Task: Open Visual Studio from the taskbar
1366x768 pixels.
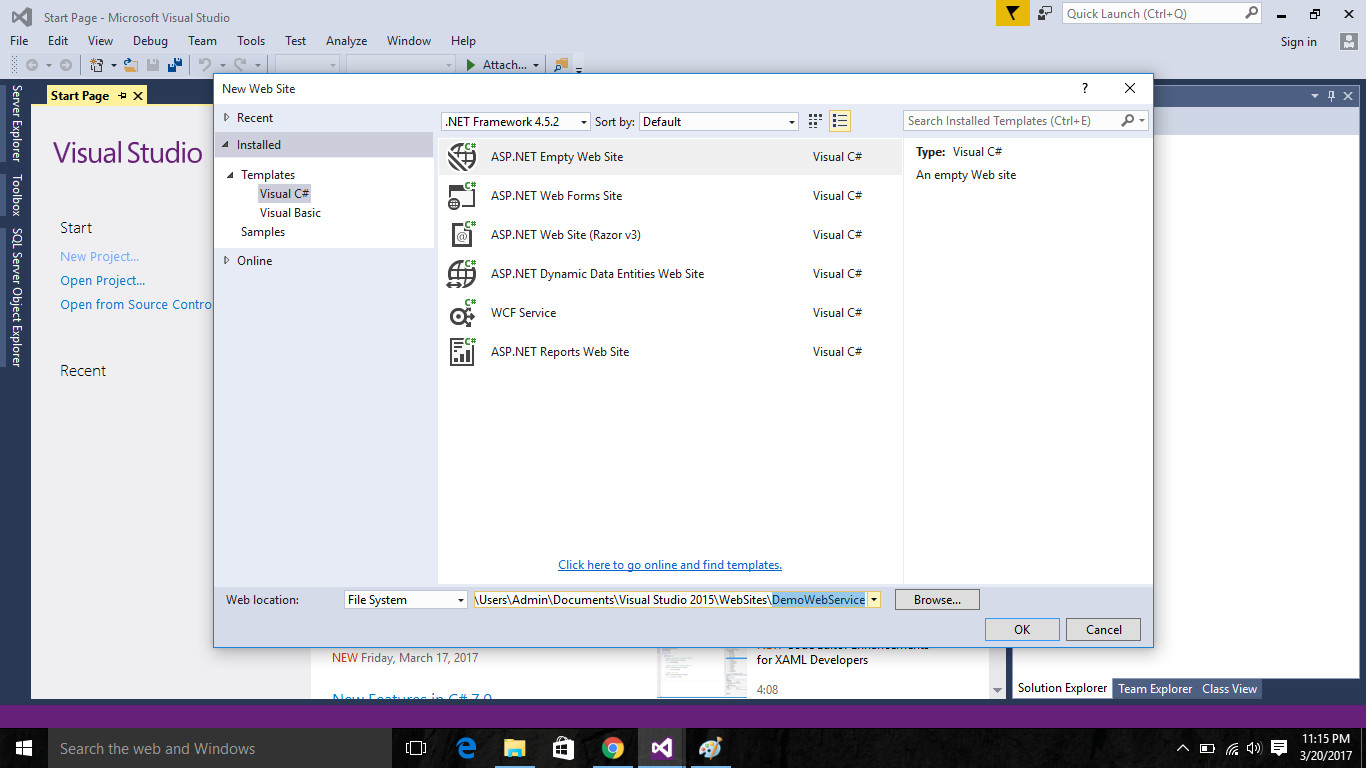Action: point(661,748)
